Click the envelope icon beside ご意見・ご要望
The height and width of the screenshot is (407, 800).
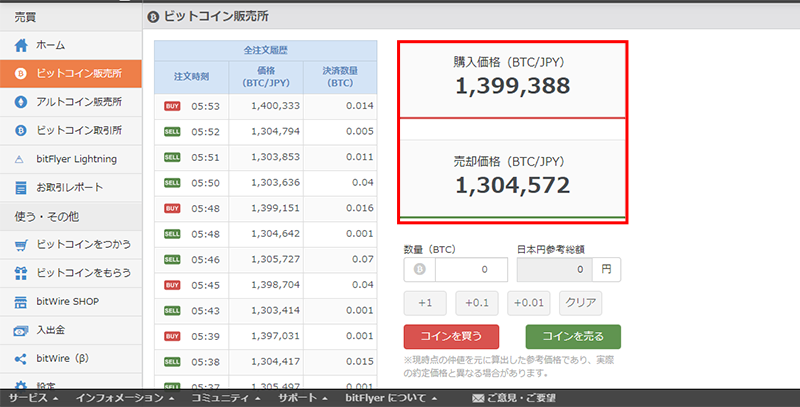click(478, 398)
